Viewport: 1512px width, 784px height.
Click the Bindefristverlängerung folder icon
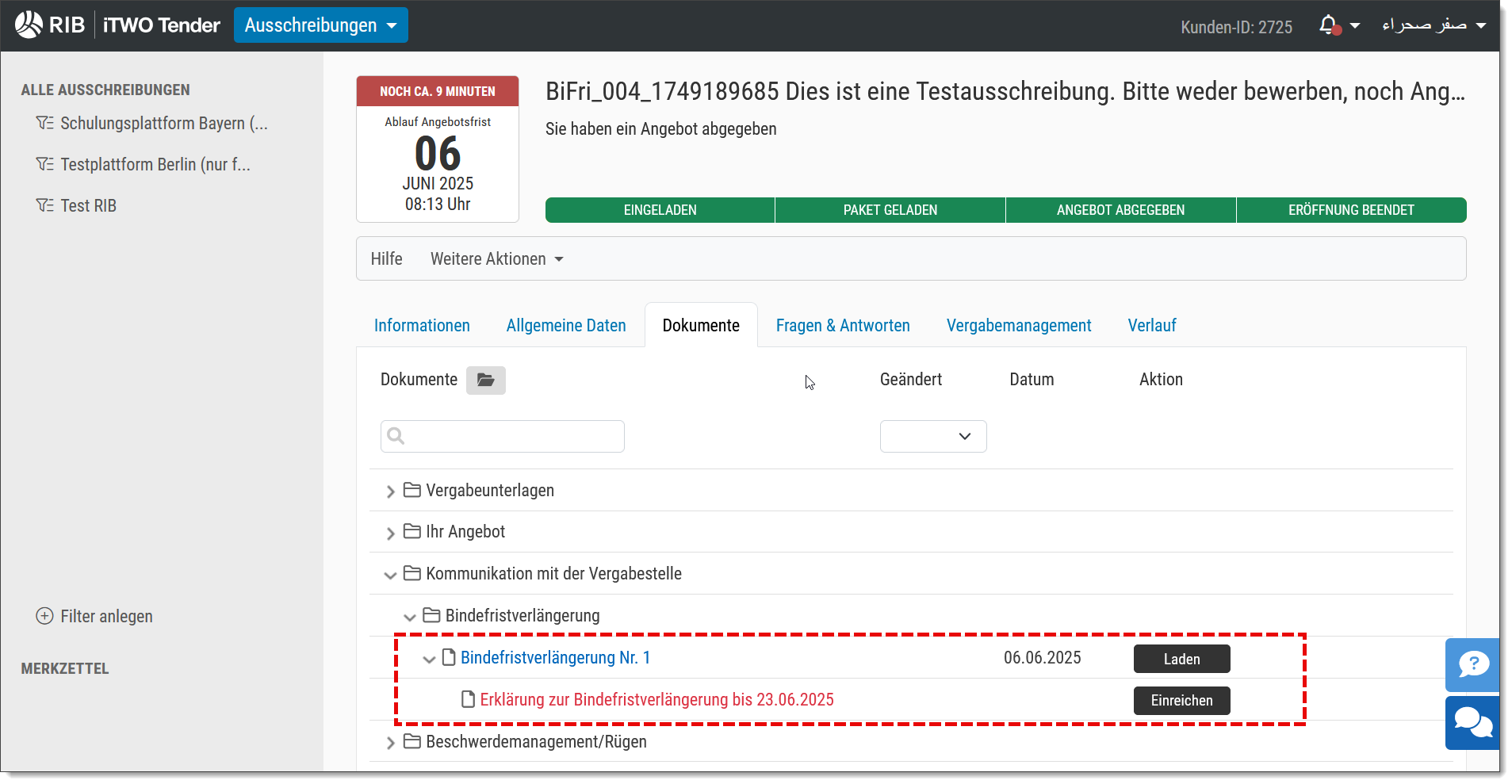point(431,615)
